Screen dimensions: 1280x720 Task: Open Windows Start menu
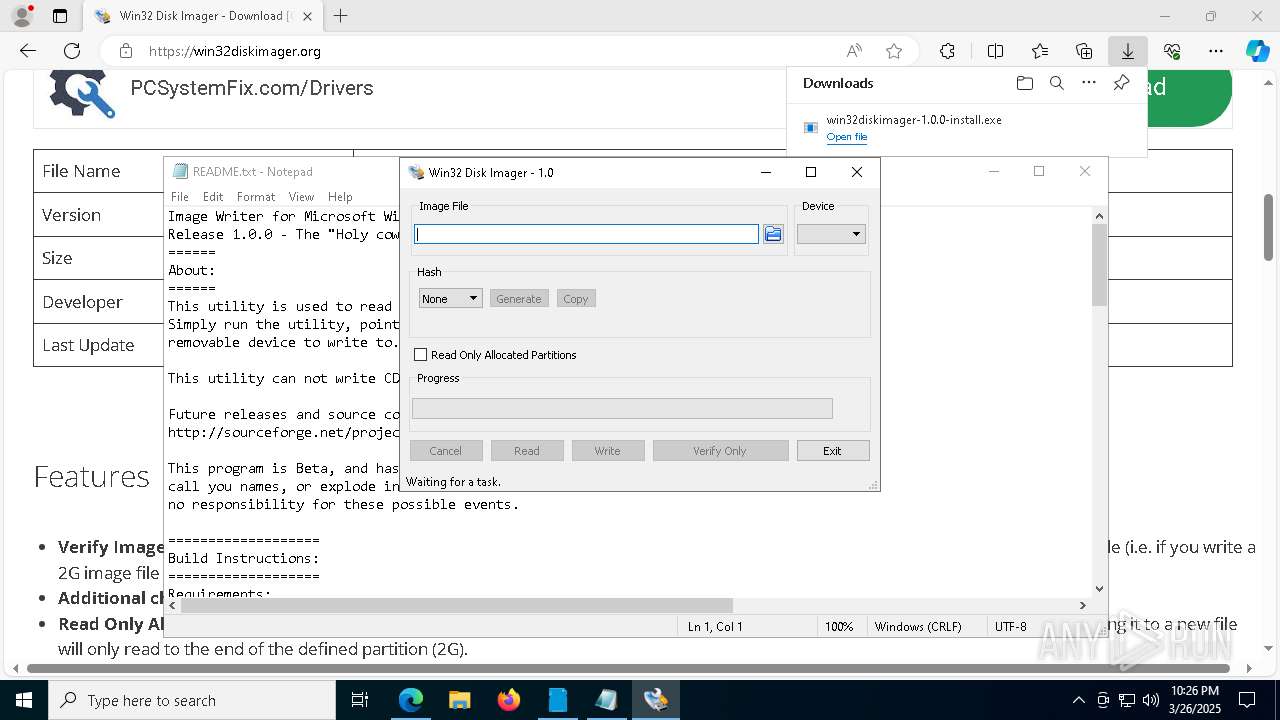pyautogui.click(x=24, y=700)
